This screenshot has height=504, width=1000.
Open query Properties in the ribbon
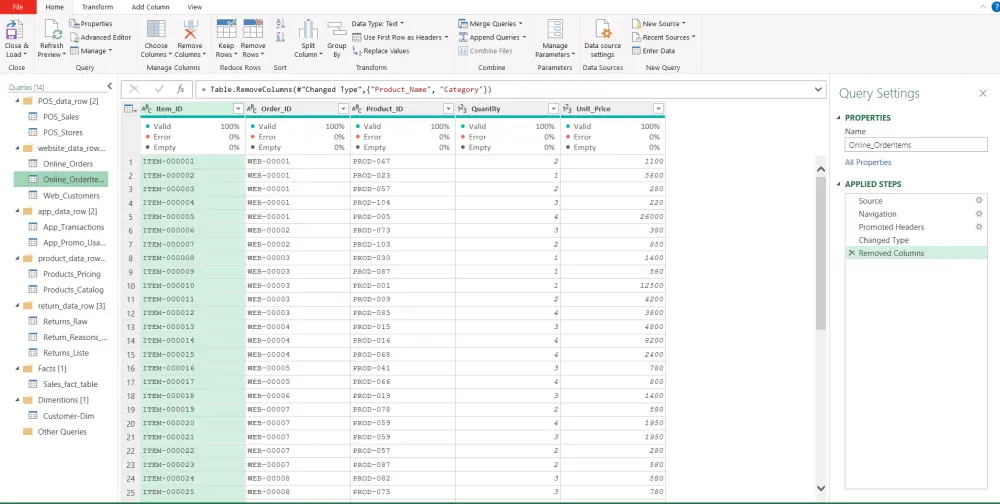click(91, 24)
